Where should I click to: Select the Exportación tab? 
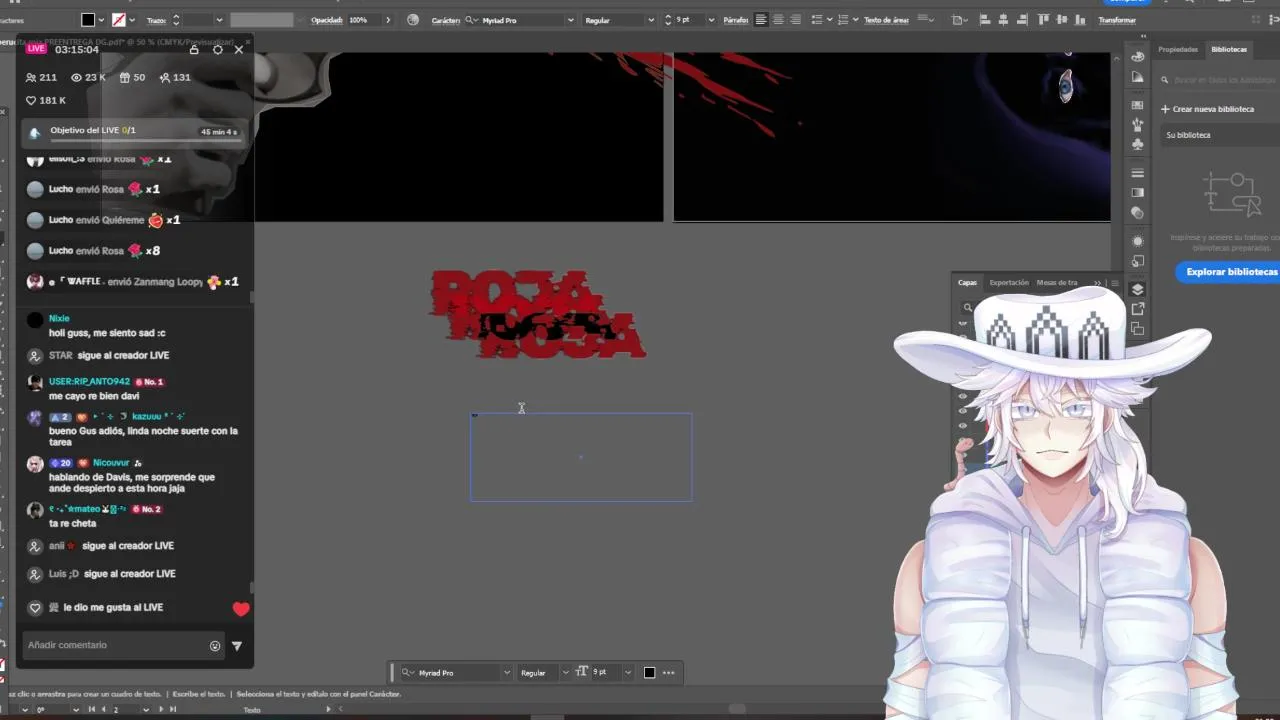pyautogui.click(x=1008, y=283)
